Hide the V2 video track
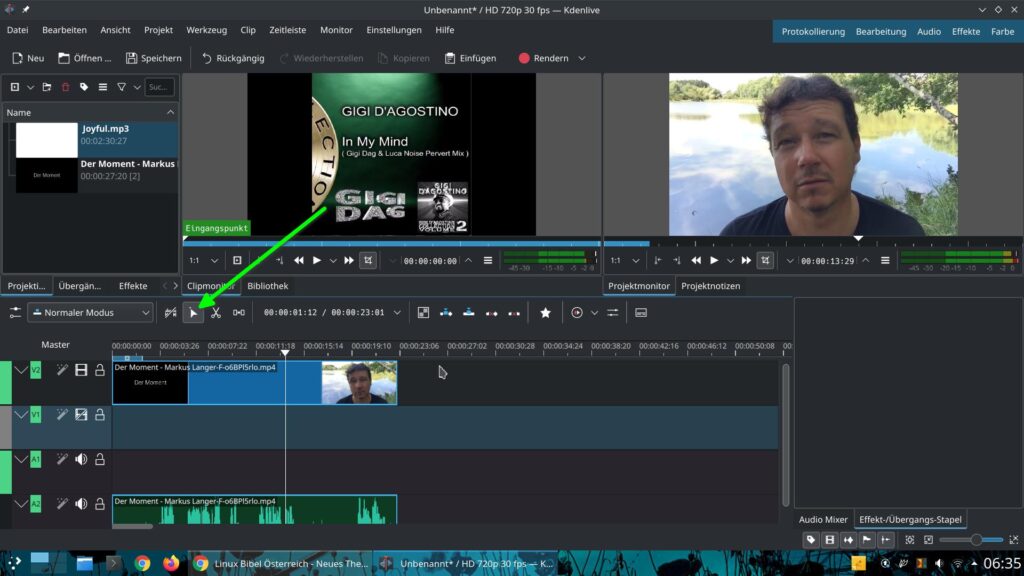This screenshot has width=1024, height=576. (x=81, y=370)
